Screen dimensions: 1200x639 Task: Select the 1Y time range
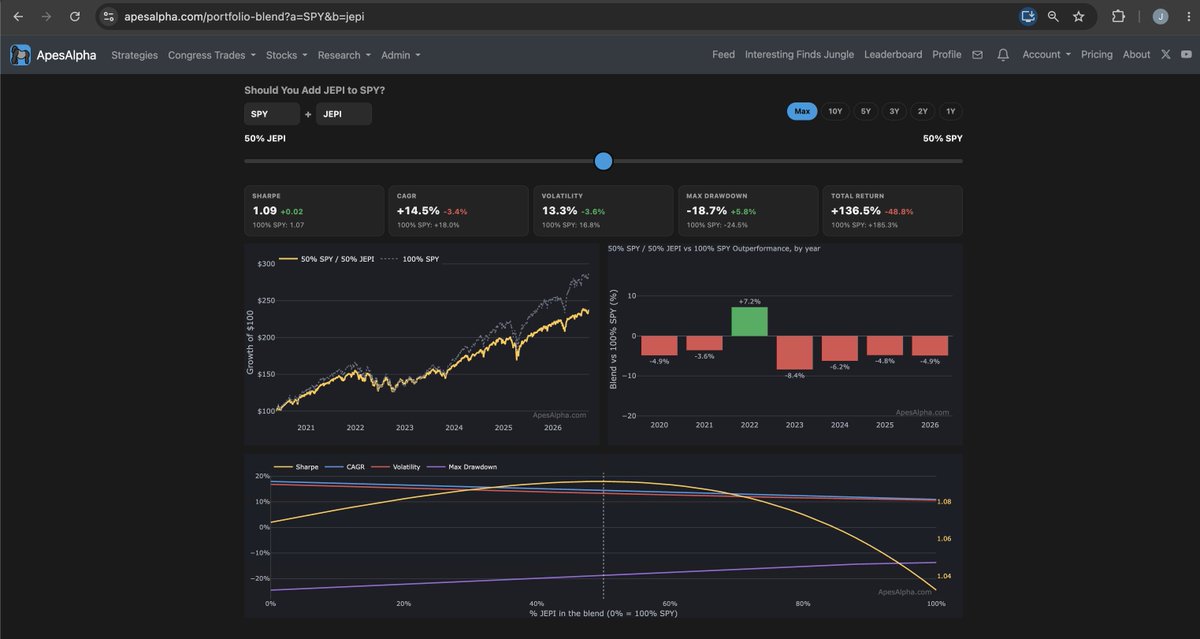[x=951, y=112]
